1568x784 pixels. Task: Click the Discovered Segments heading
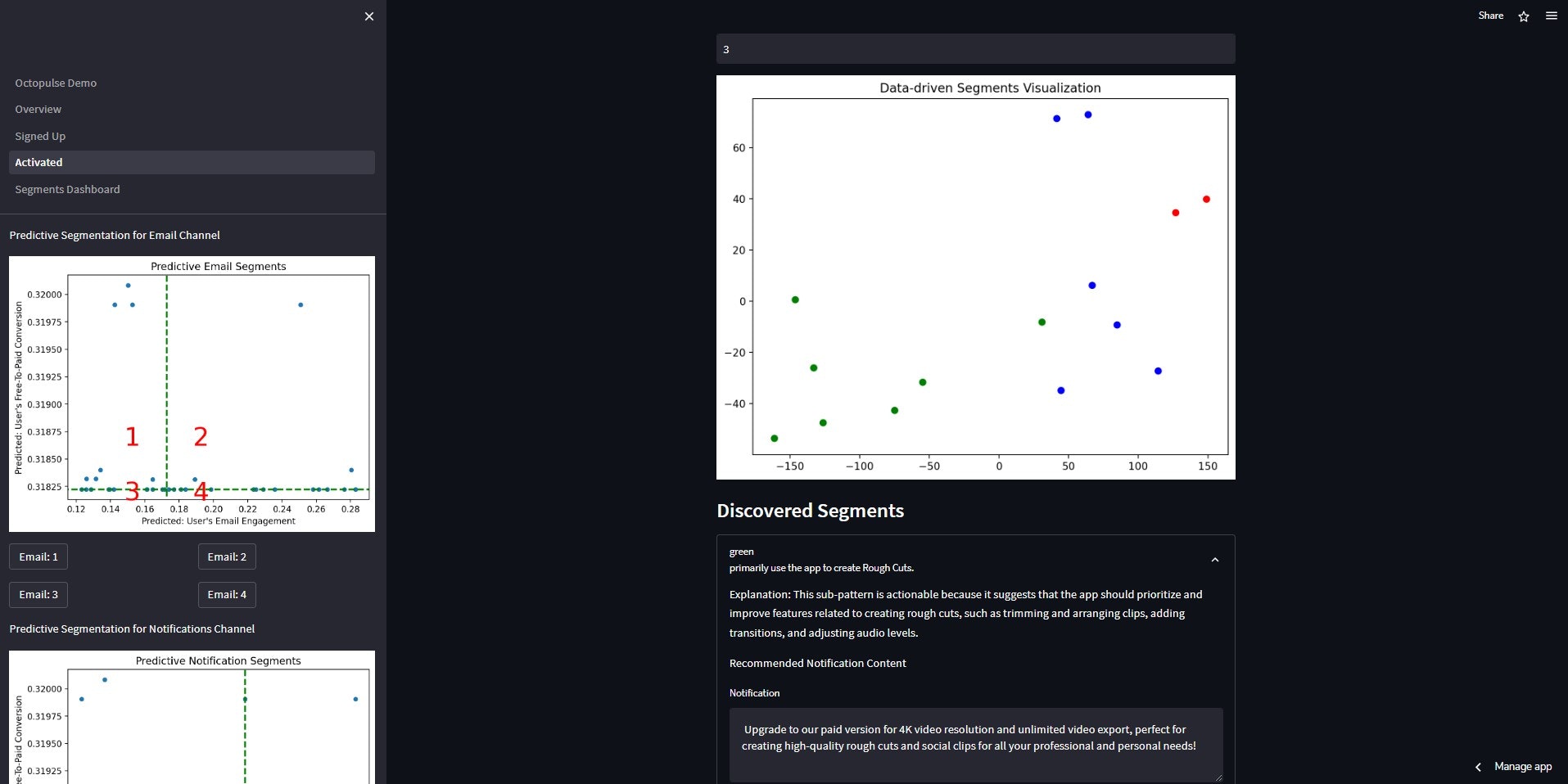point(810,511)
